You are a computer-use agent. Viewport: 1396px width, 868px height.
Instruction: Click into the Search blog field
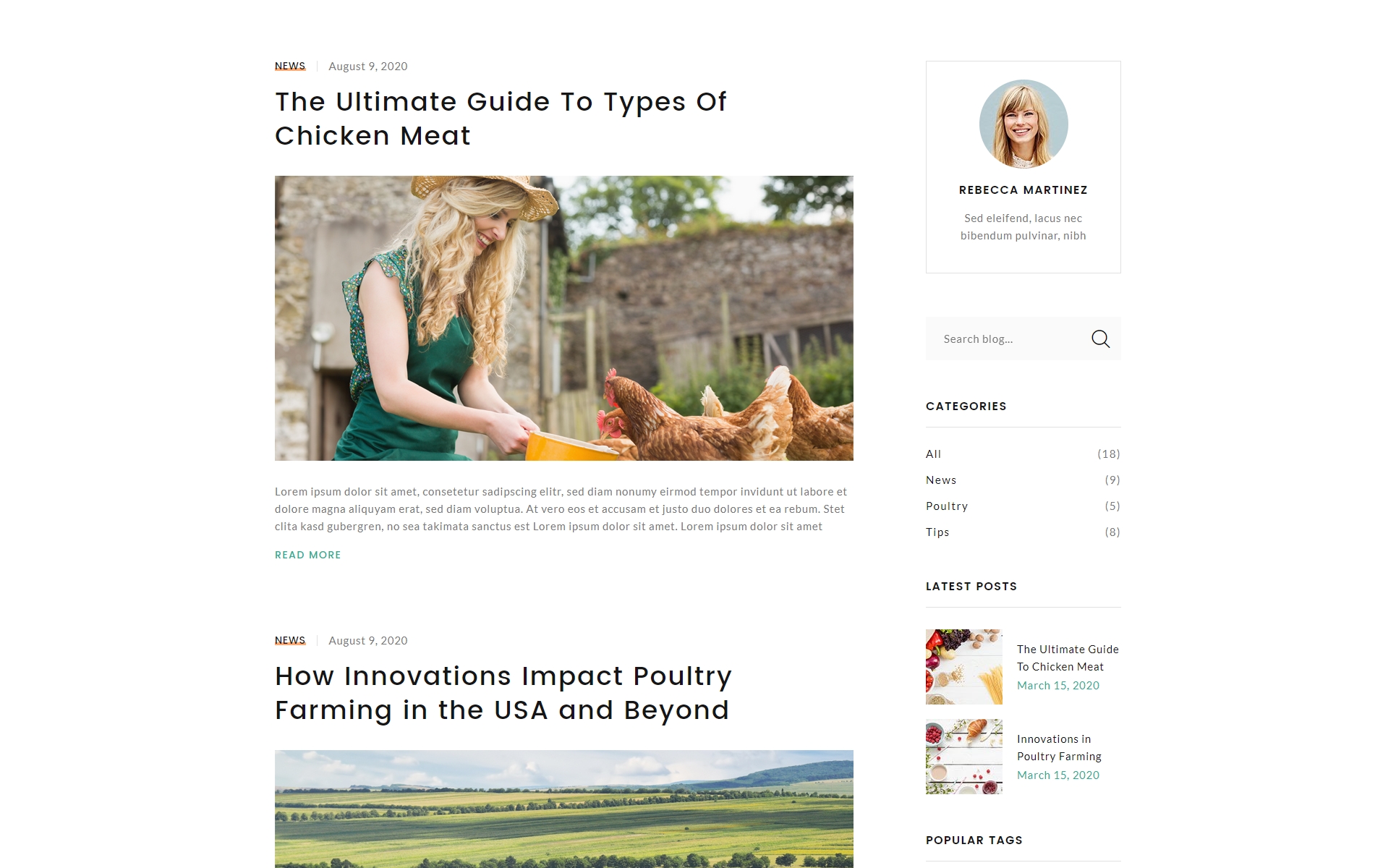(1008, 339)
